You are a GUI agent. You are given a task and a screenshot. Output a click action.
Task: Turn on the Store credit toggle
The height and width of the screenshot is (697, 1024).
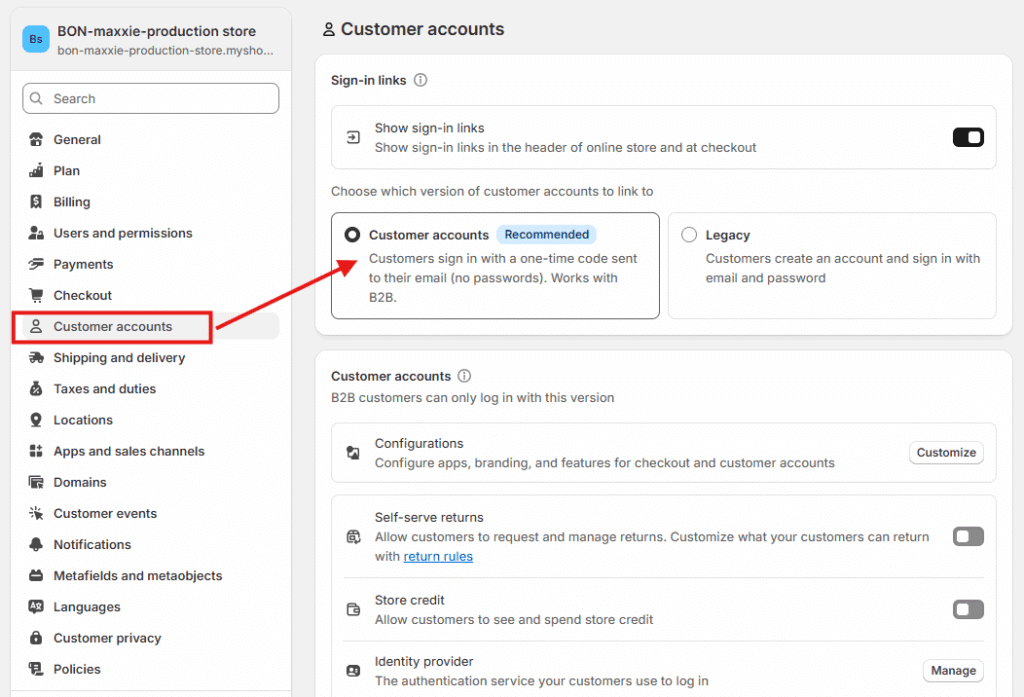pyautogui.click(x=968, y=609)
